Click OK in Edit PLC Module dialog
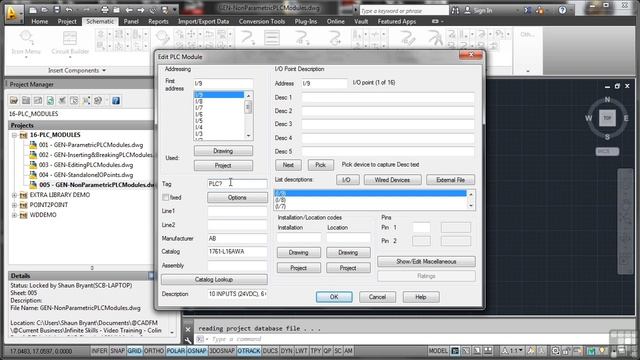This screenshot has height=360, width=640. click(334, 297)
